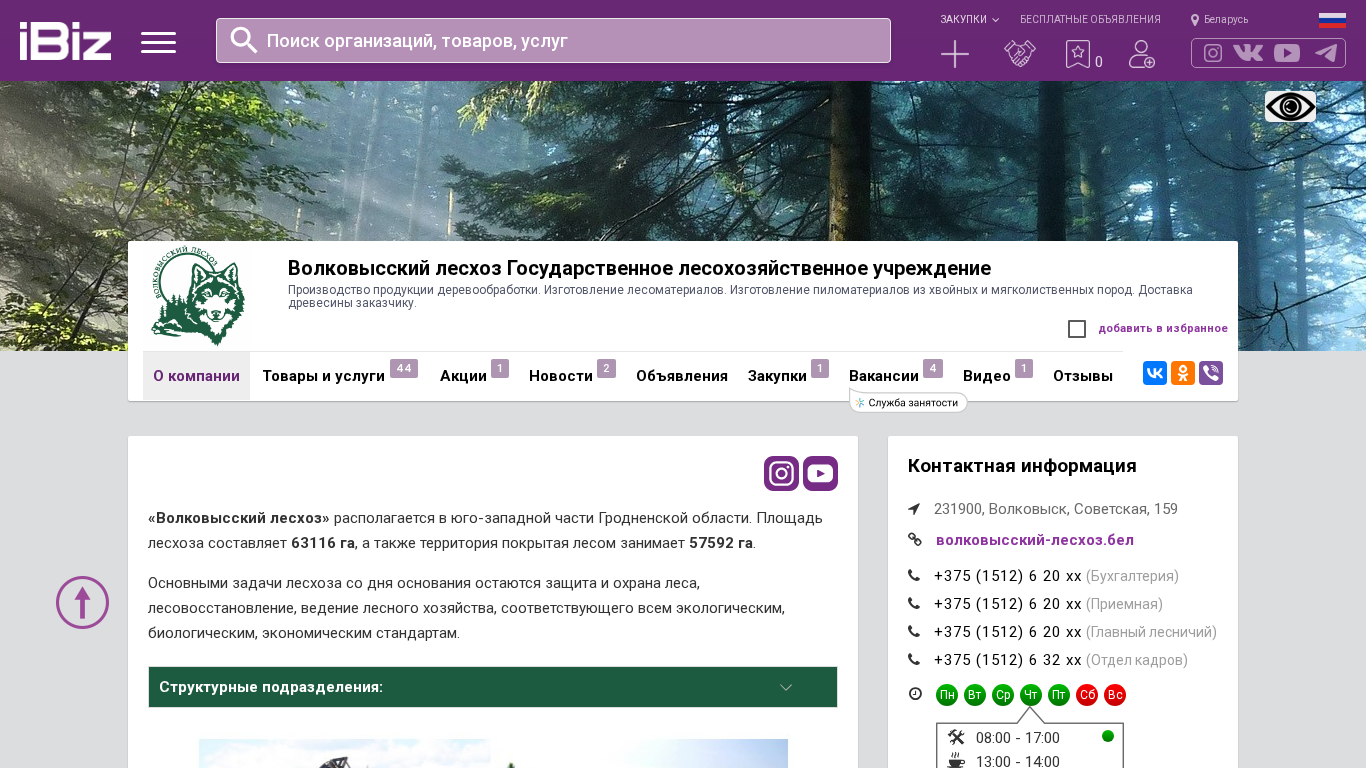This screenshot has height=768, width=1366.
Task: Toggle accessibility eye view mode
Action: coord(1290,106)
